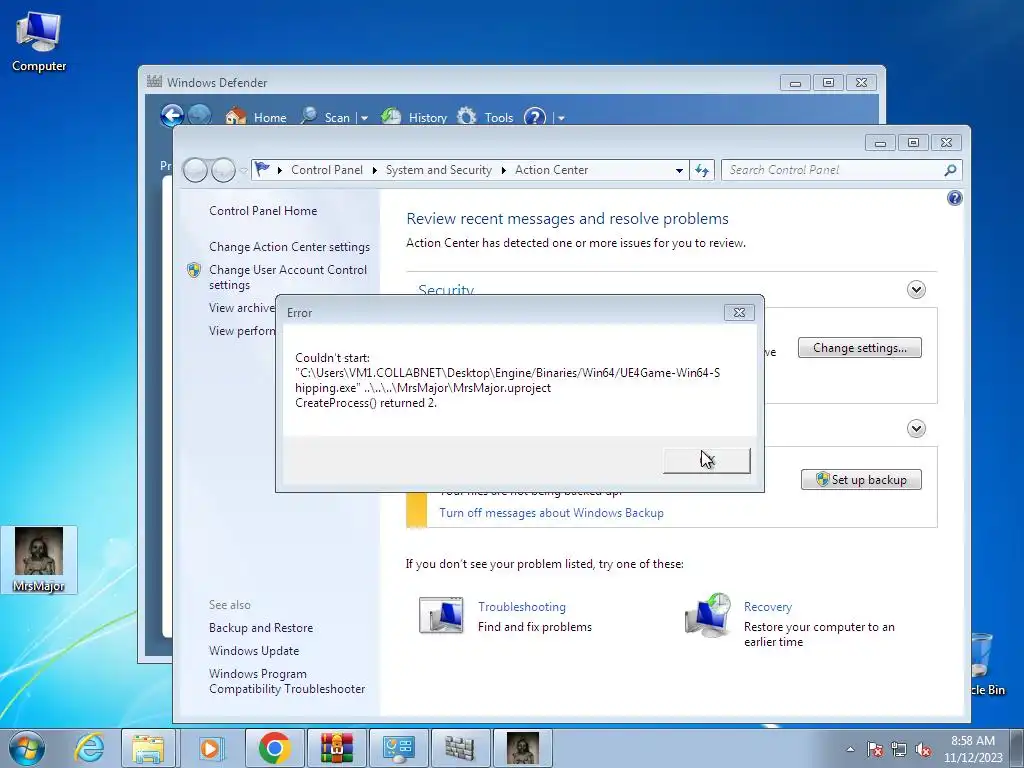Screen dimensions: 1024x768
Task: Open Windows Explorer folder on taskbar
Action: pos(148,748)
